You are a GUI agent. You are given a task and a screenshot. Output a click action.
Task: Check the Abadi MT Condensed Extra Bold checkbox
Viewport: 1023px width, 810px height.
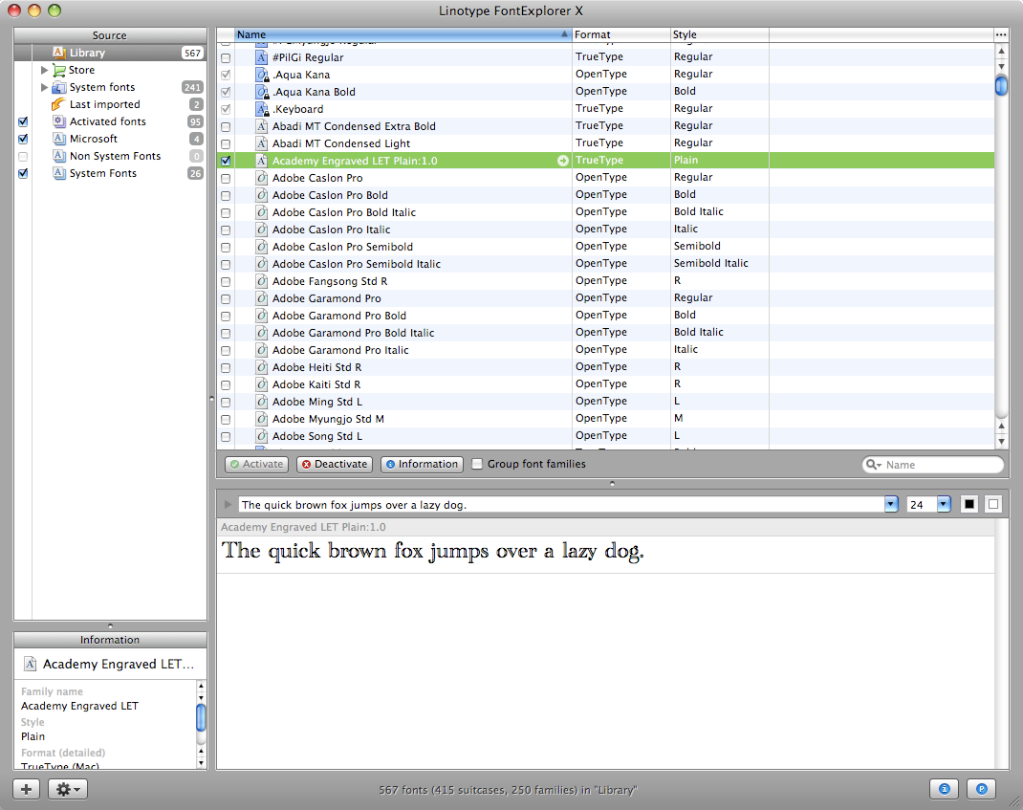(x=226, y=127)
